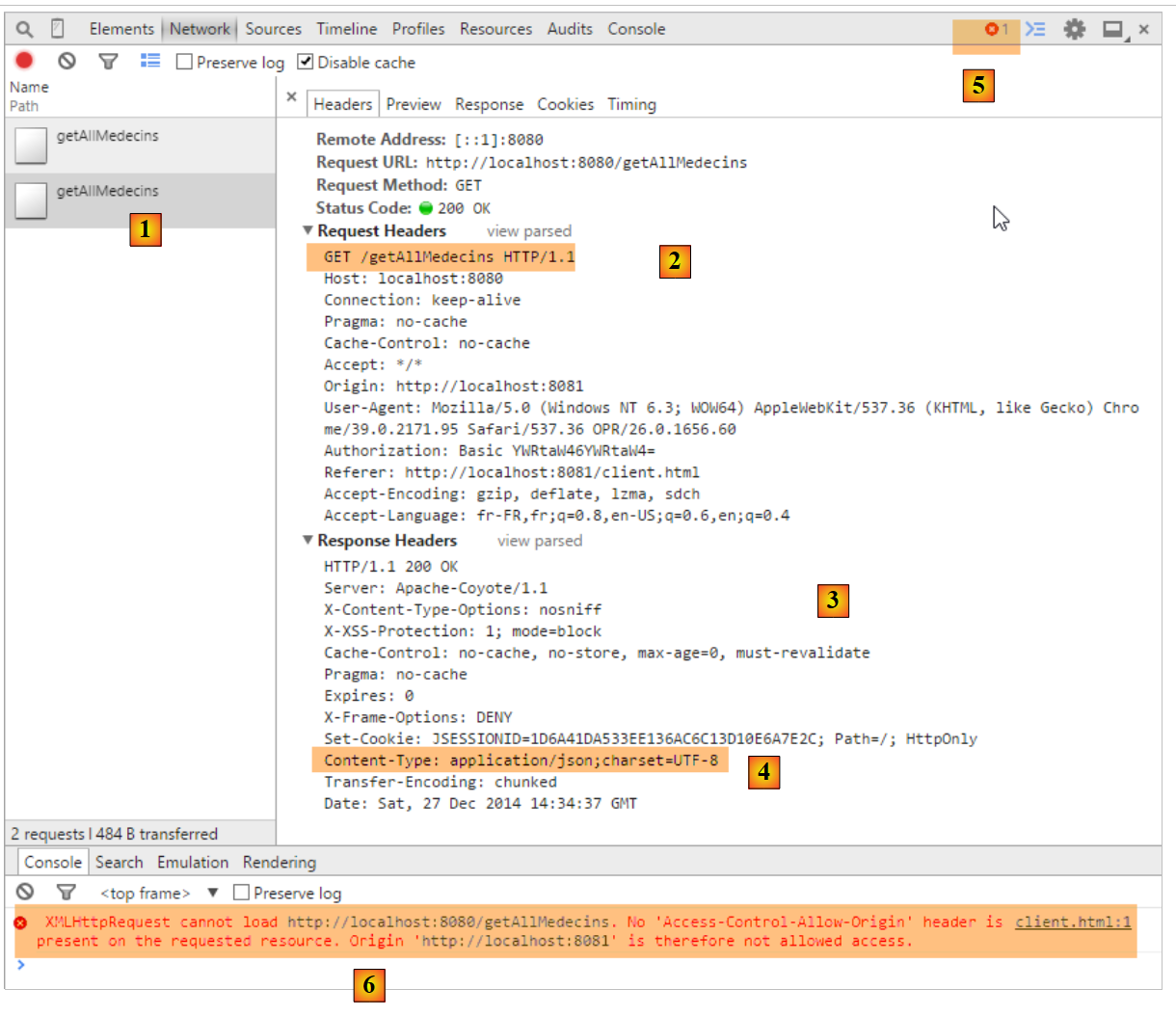The image size is (1176, 1016).
Task: Switch to the Sources panel tab
Action: pyautogui.click(x=273, y=29)
